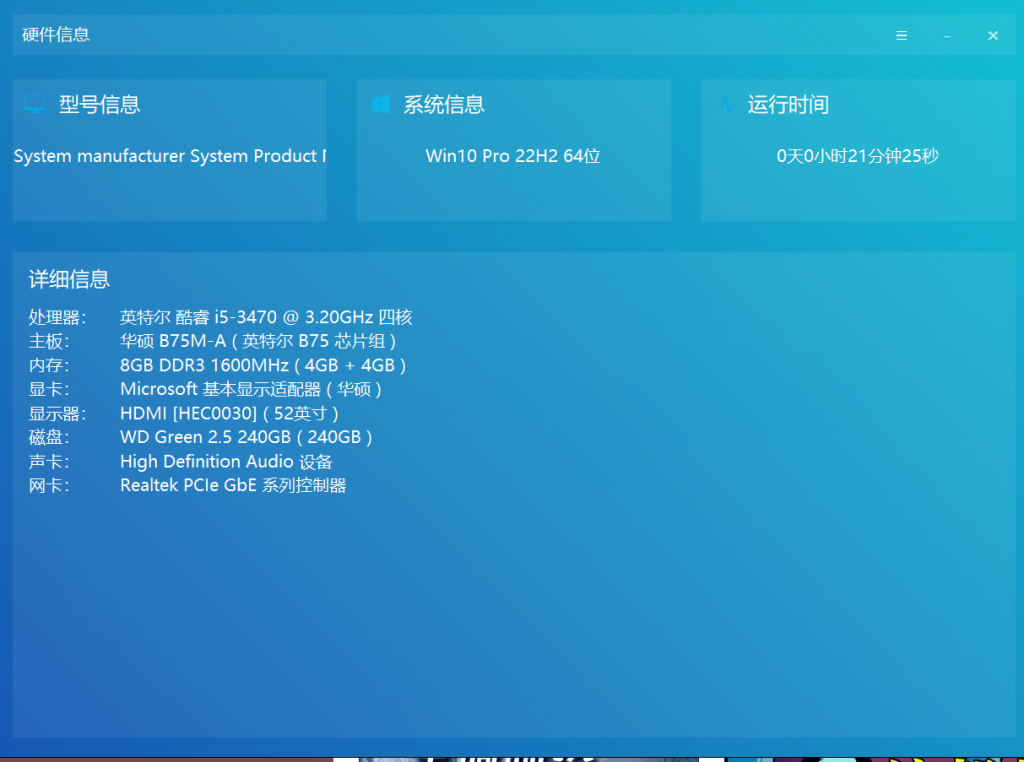Click the Win10 Pro 22H2 64位 text
1024x762 pixels.
click(x=513, y=157)
